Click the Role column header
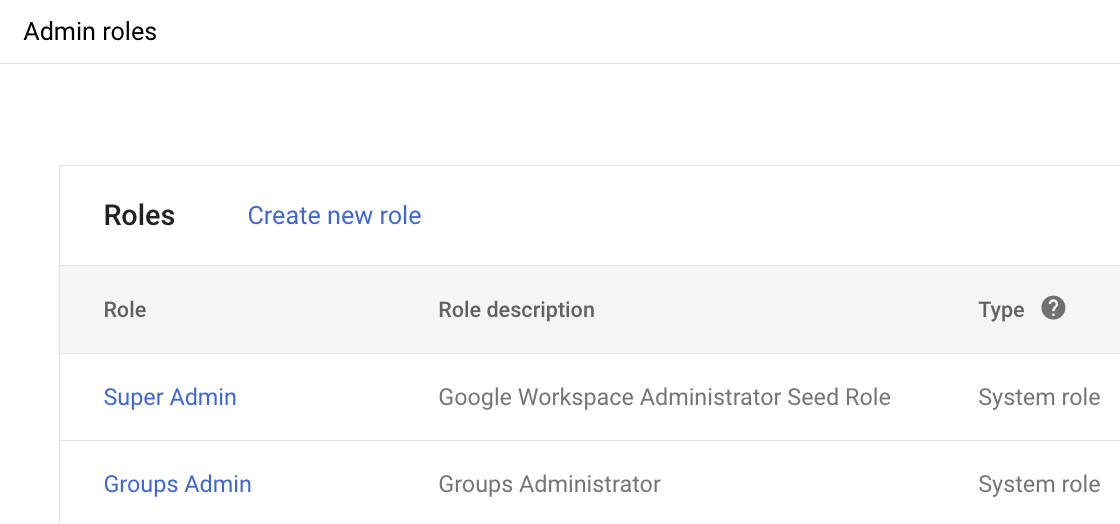 [x=125, y=310]
